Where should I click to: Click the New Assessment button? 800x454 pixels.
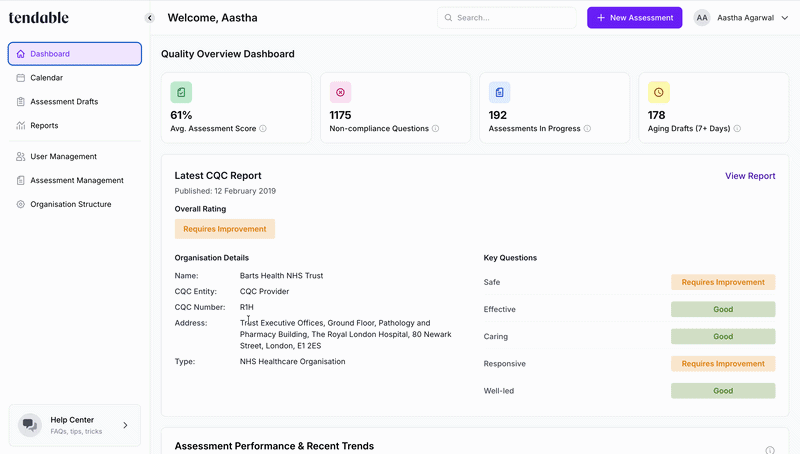coord(635,18)
